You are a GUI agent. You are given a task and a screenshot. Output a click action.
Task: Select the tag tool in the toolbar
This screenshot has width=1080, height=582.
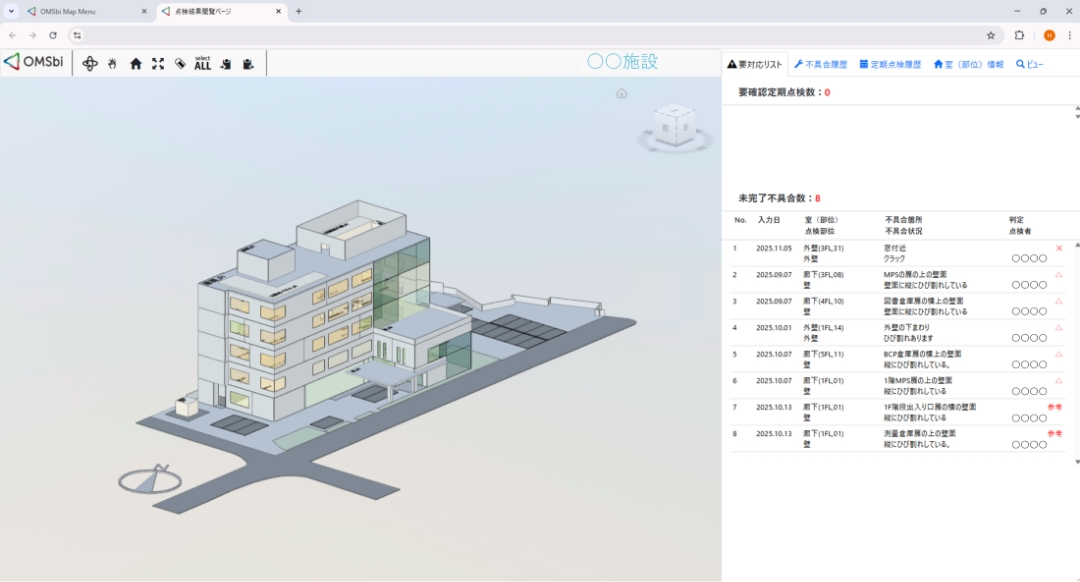coord(181,64)
